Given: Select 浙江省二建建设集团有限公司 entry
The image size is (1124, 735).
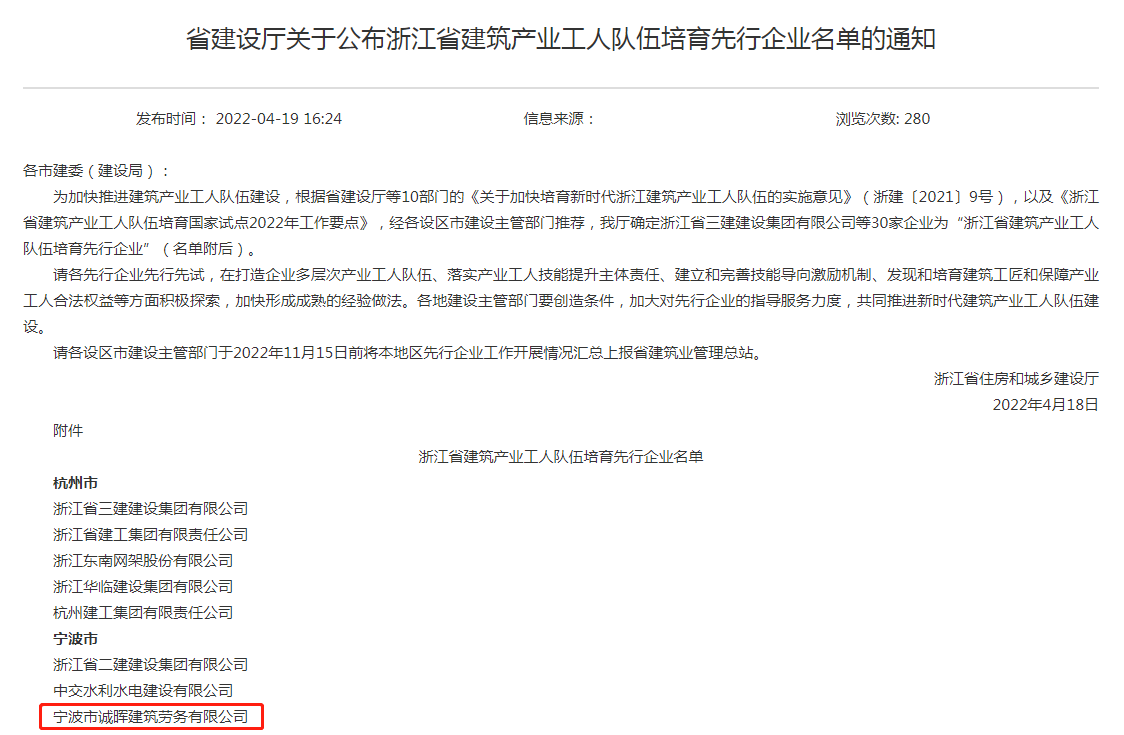Looking at the screenshot, I should (151, 665).
